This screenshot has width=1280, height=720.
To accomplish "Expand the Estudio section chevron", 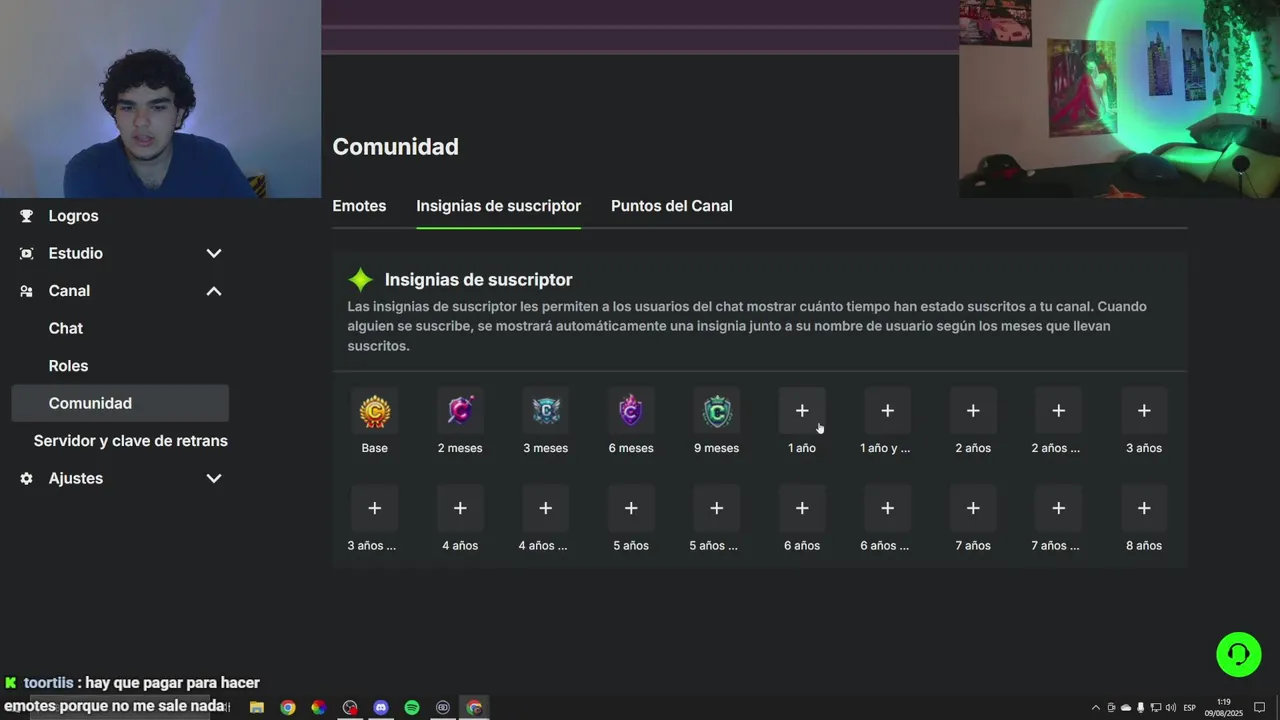I will 214,254.
